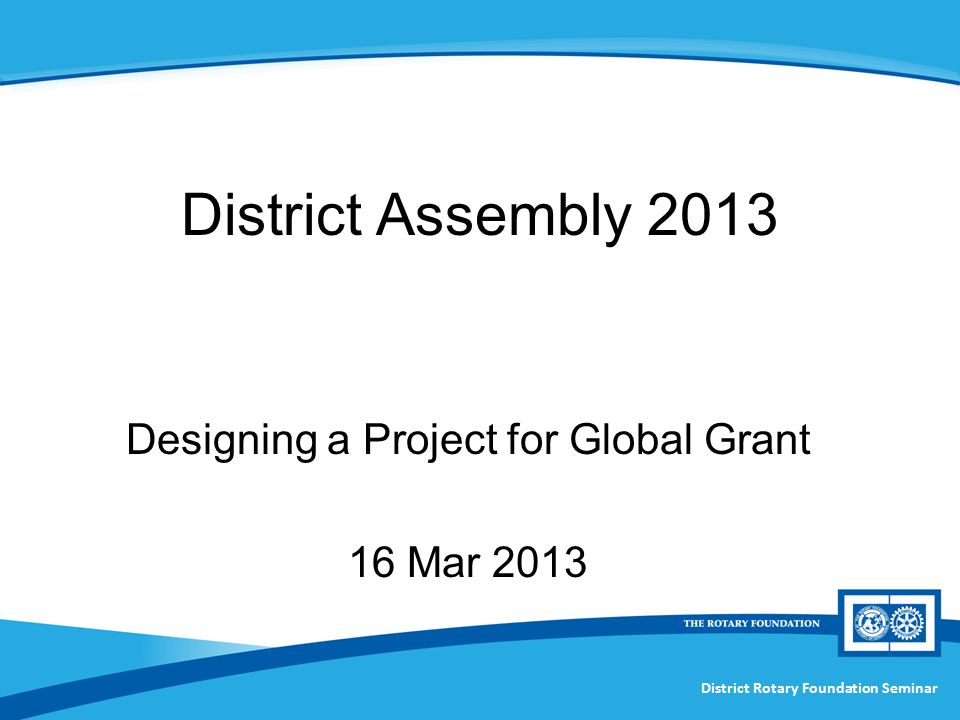Click the date 16 Mar 2013
This screenshot has height=720, width=960.
468,562
